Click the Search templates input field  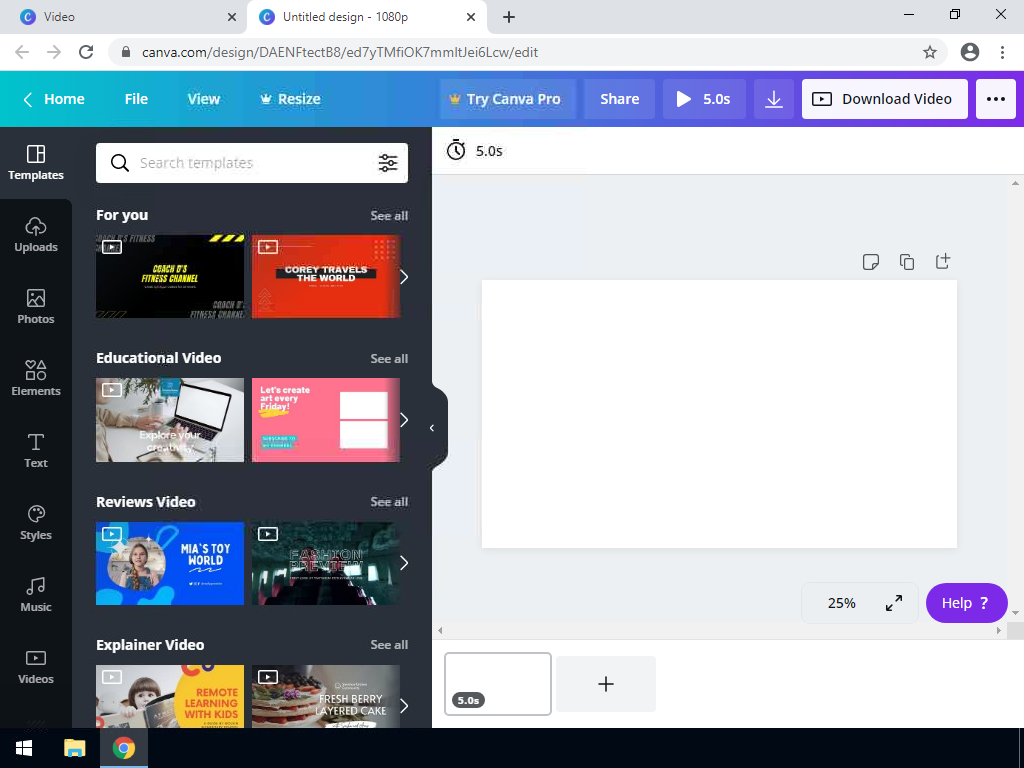[x=252, y=163]
